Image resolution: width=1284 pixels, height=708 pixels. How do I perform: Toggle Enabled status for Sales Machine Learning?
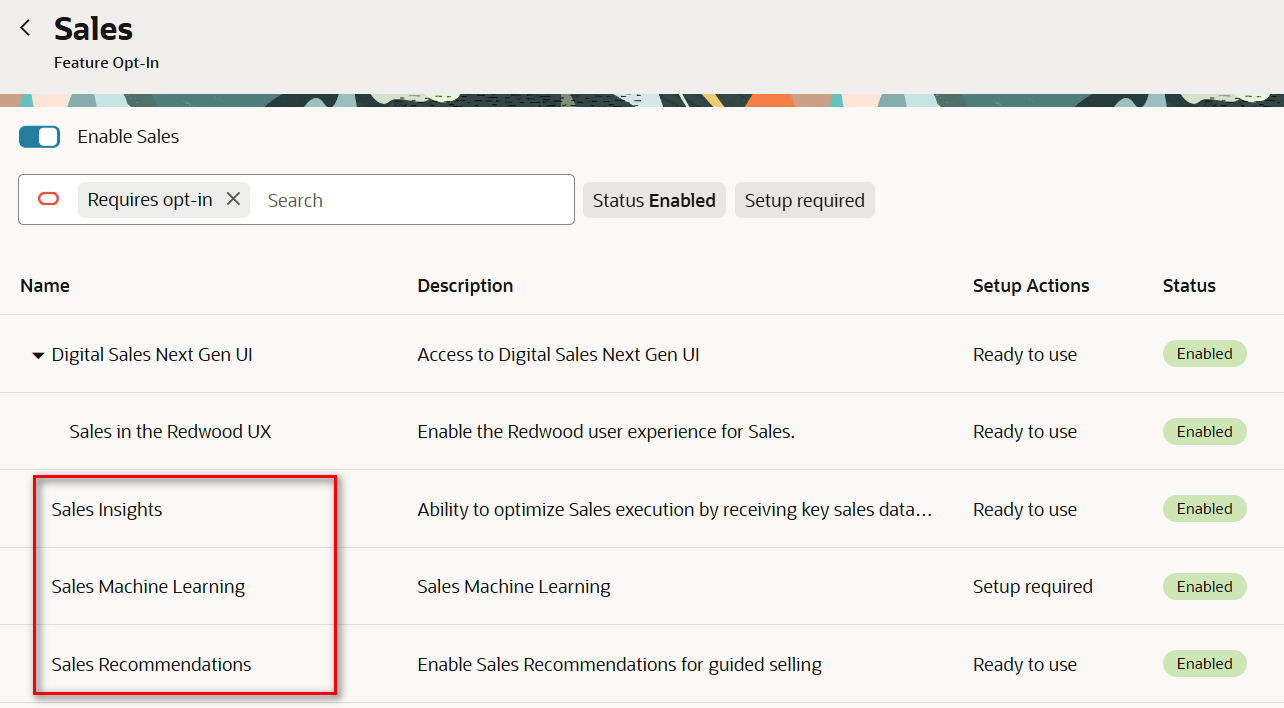coord(1204,587)
